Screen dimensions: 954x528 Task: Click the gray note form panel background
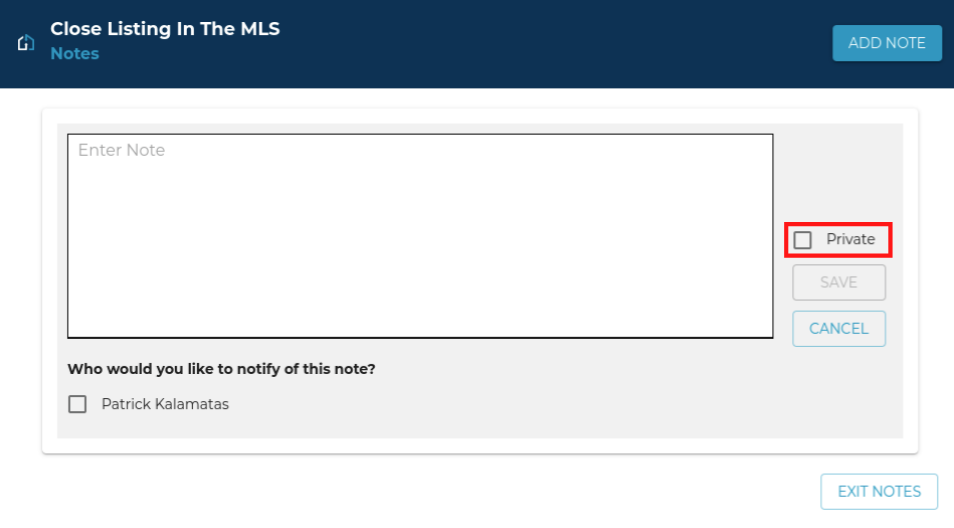[x=600, y=400]
